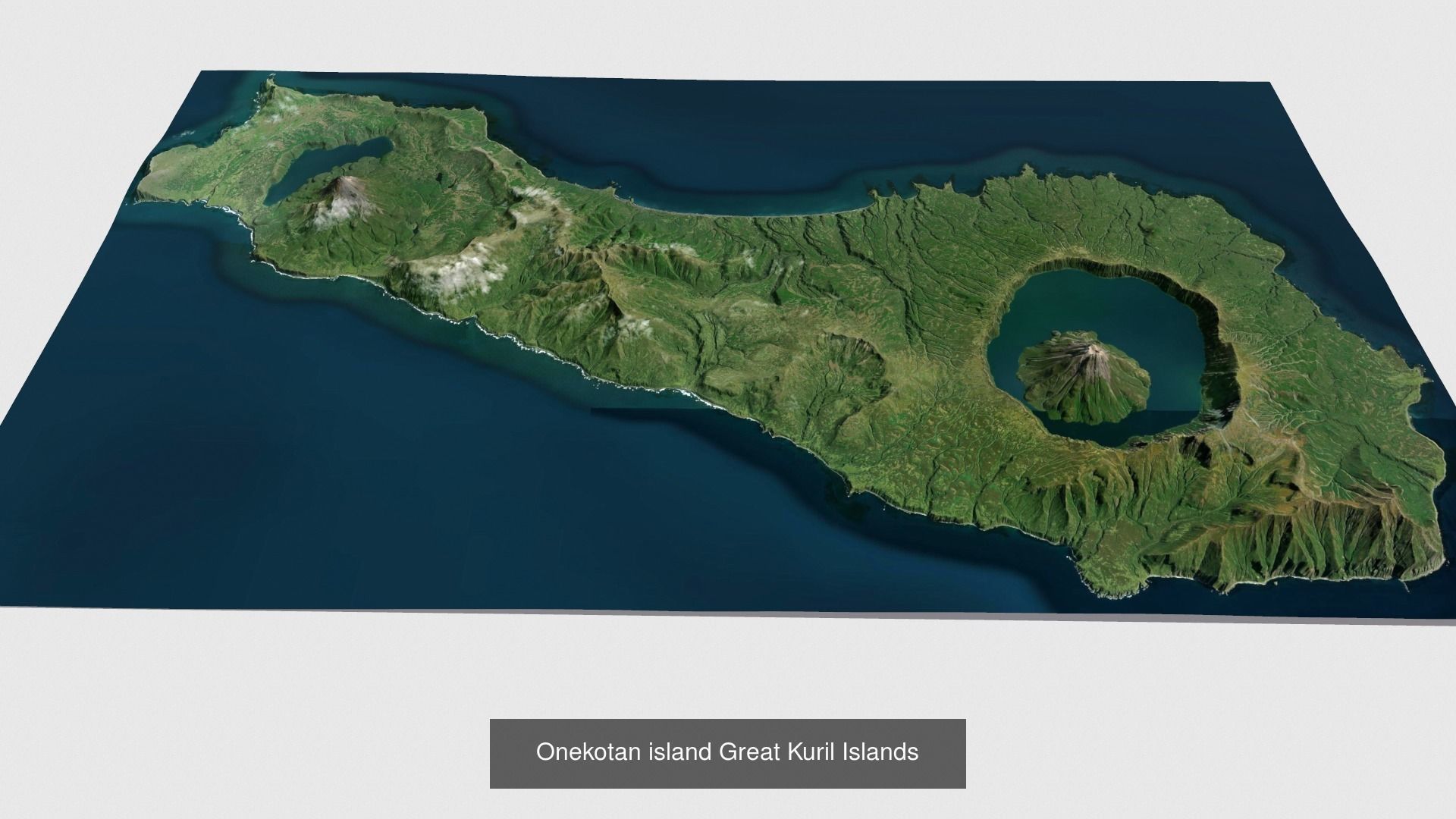Viewport: 1456px width, 819px height.
Task: Click the Onekotan island caption banner
Action: tap(727, 752)
